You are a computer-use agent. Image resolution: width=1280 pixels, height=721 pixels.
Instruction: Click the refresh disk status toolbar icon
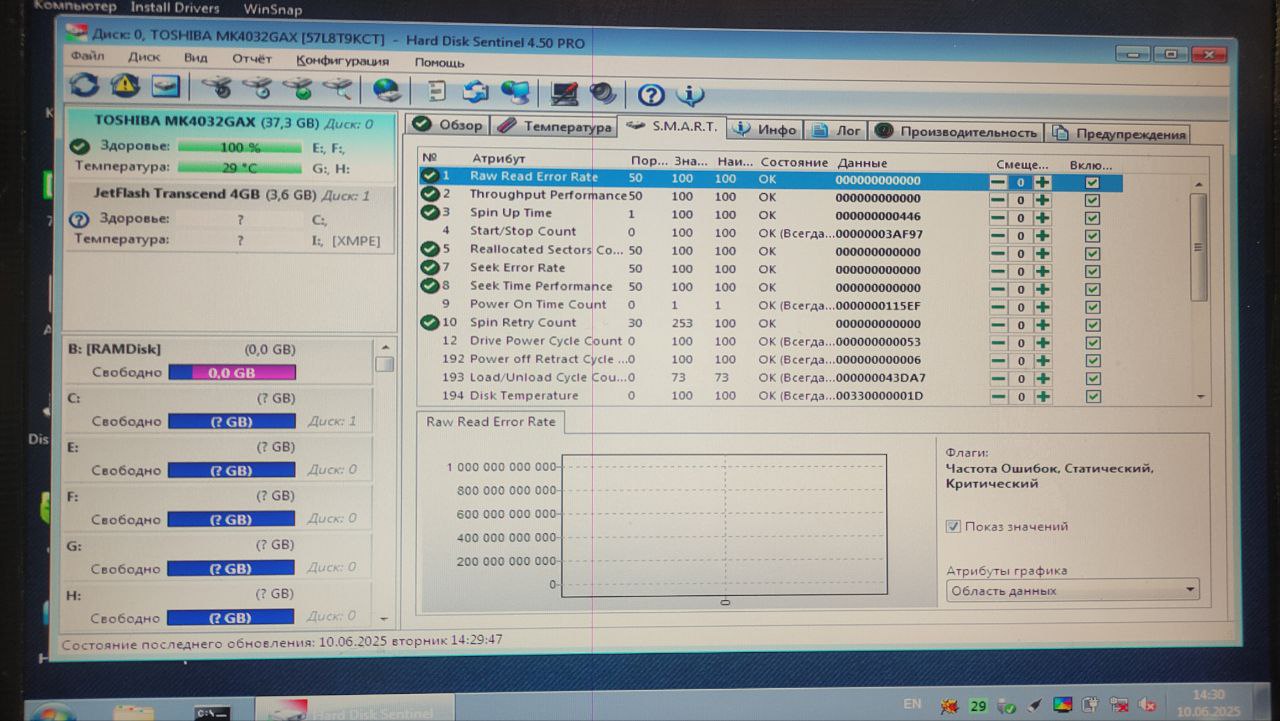(84, 86)
